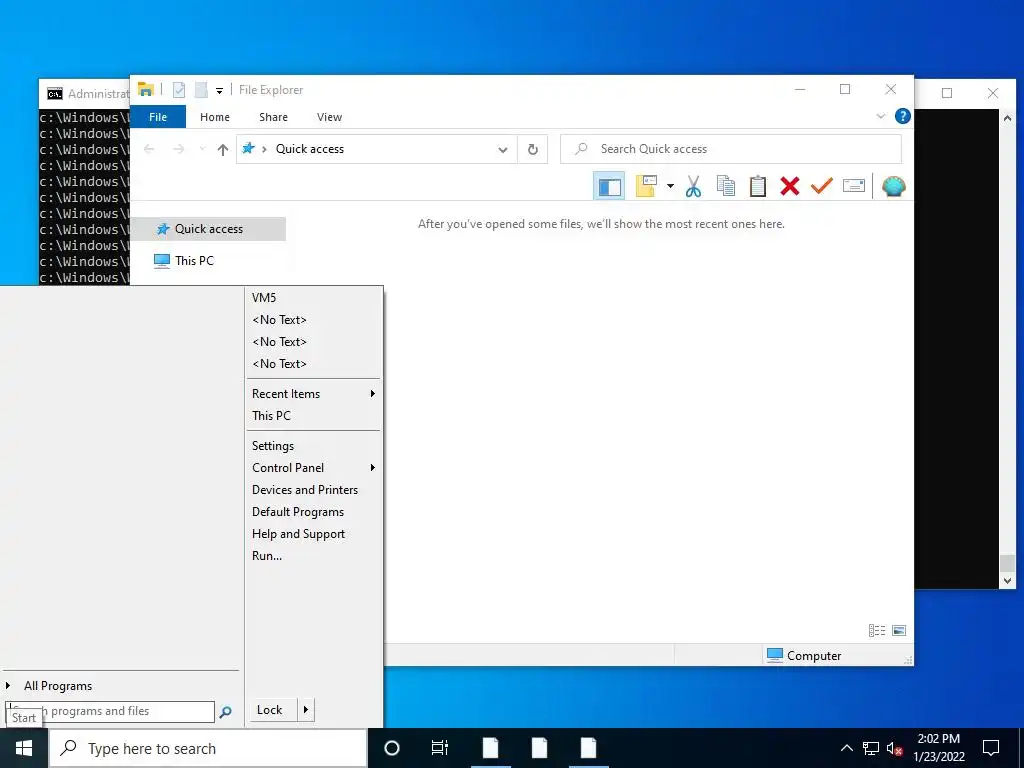Open Classic Shell settings shell icon
The height and width of the screenshot is (768, 1024).
tap(893, 186)
